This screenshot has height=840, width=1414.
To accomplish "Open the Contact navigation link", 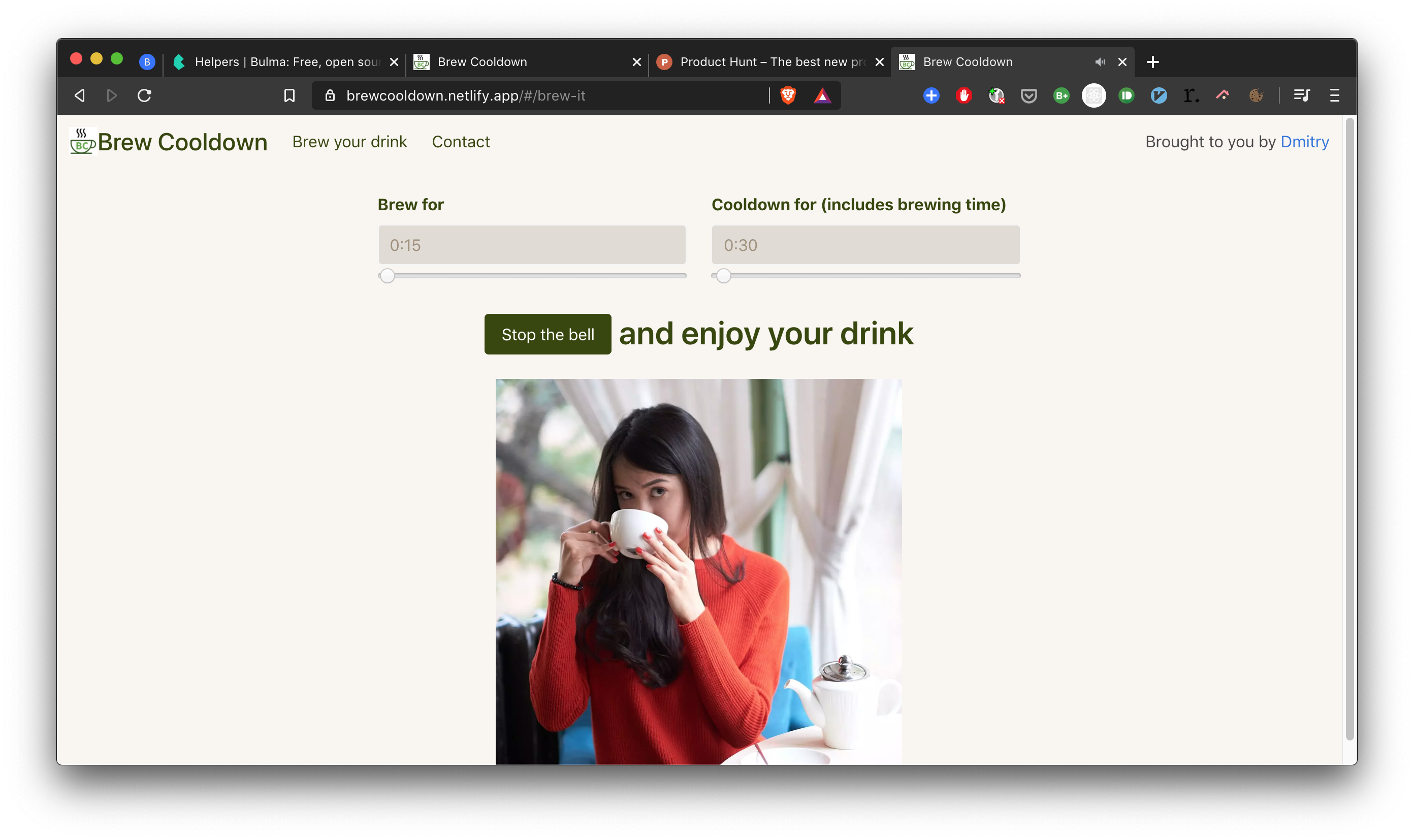I will pos(460,142).
